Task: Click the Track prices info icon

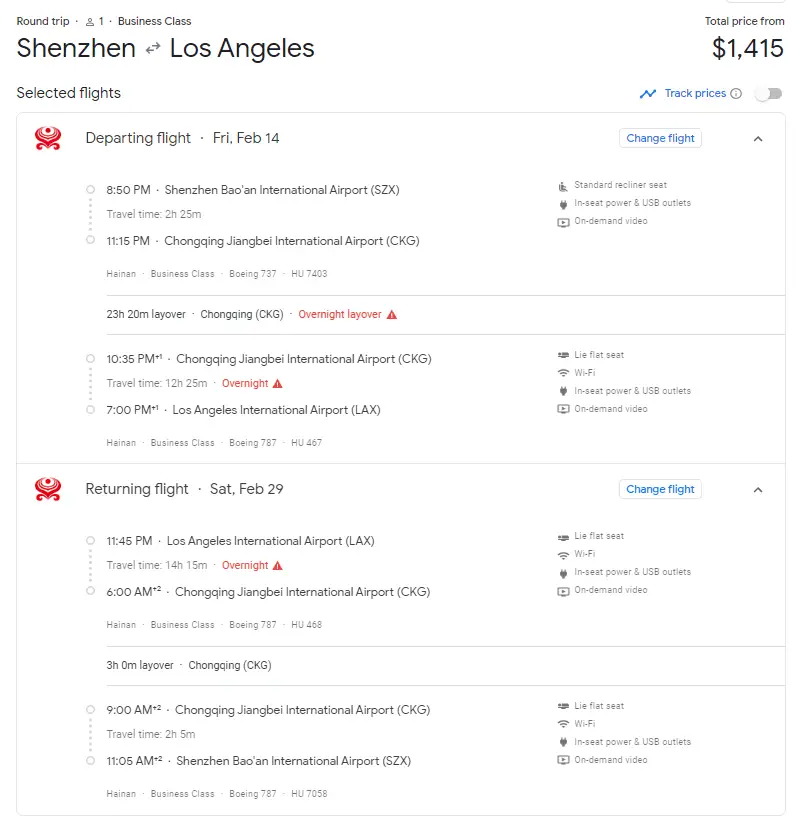Action: point(736,94)
